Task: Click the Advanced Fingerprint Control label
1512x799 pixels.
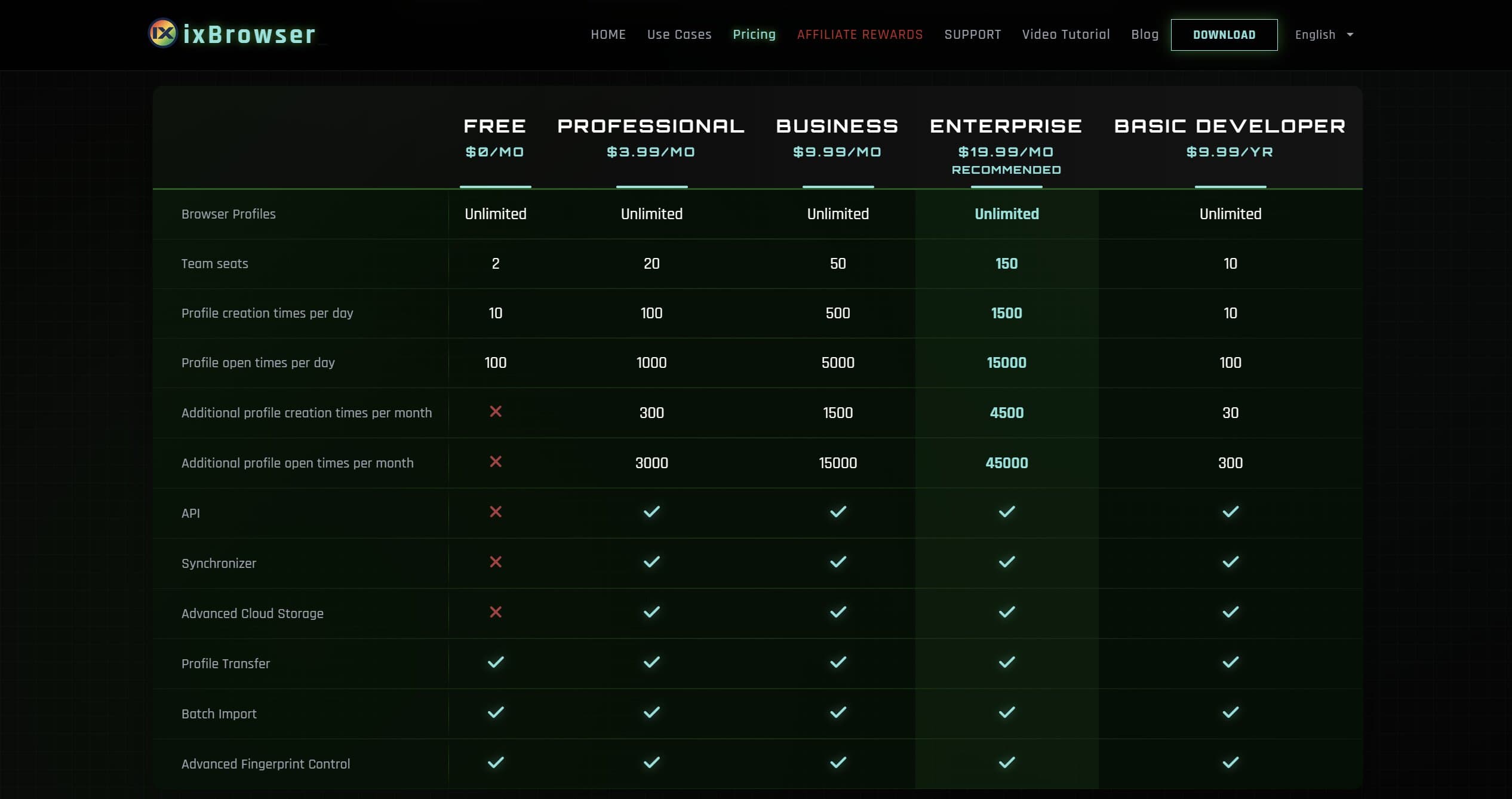Action: pos(266,764)
